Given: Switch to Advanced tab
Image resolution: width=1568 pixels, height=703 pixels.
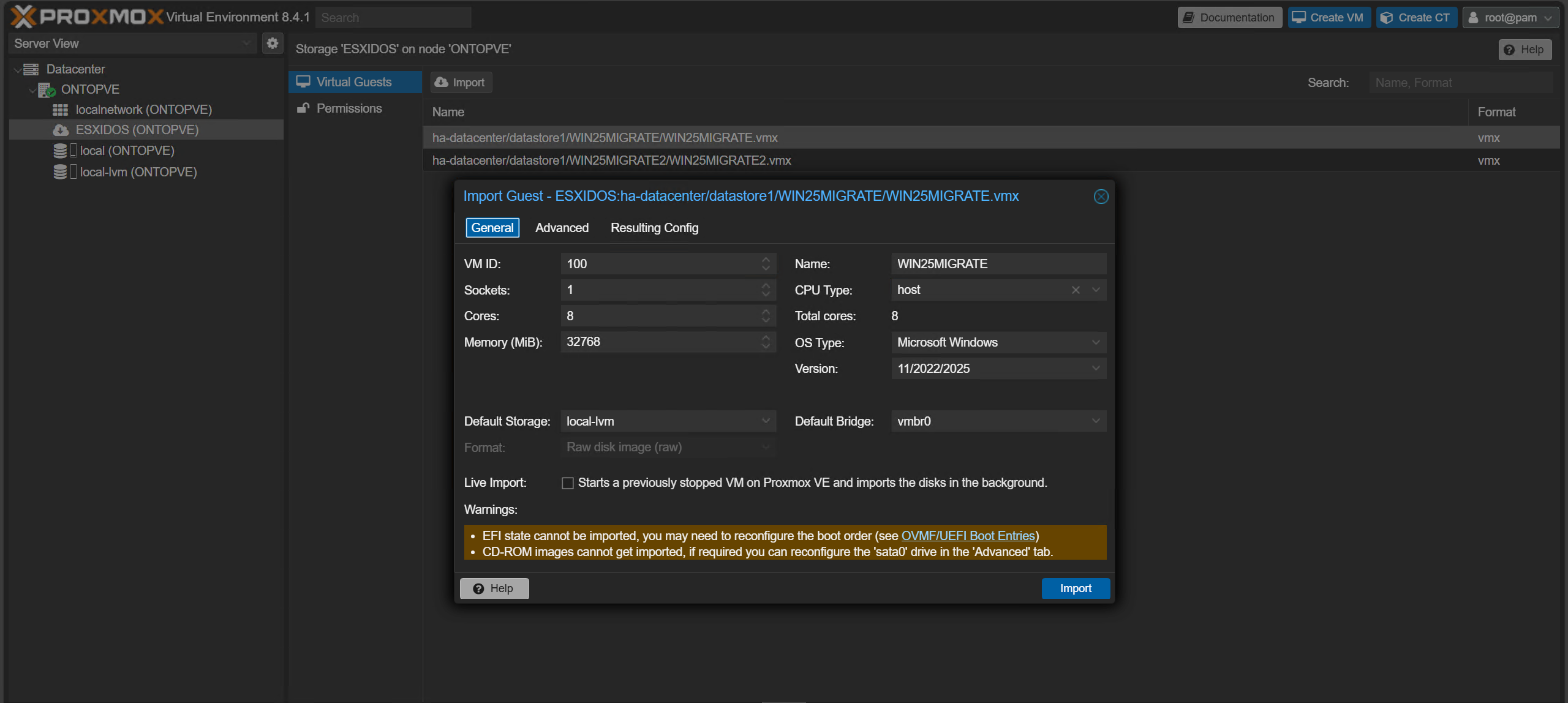Looking at the screenshot, I should coord(562,228).
